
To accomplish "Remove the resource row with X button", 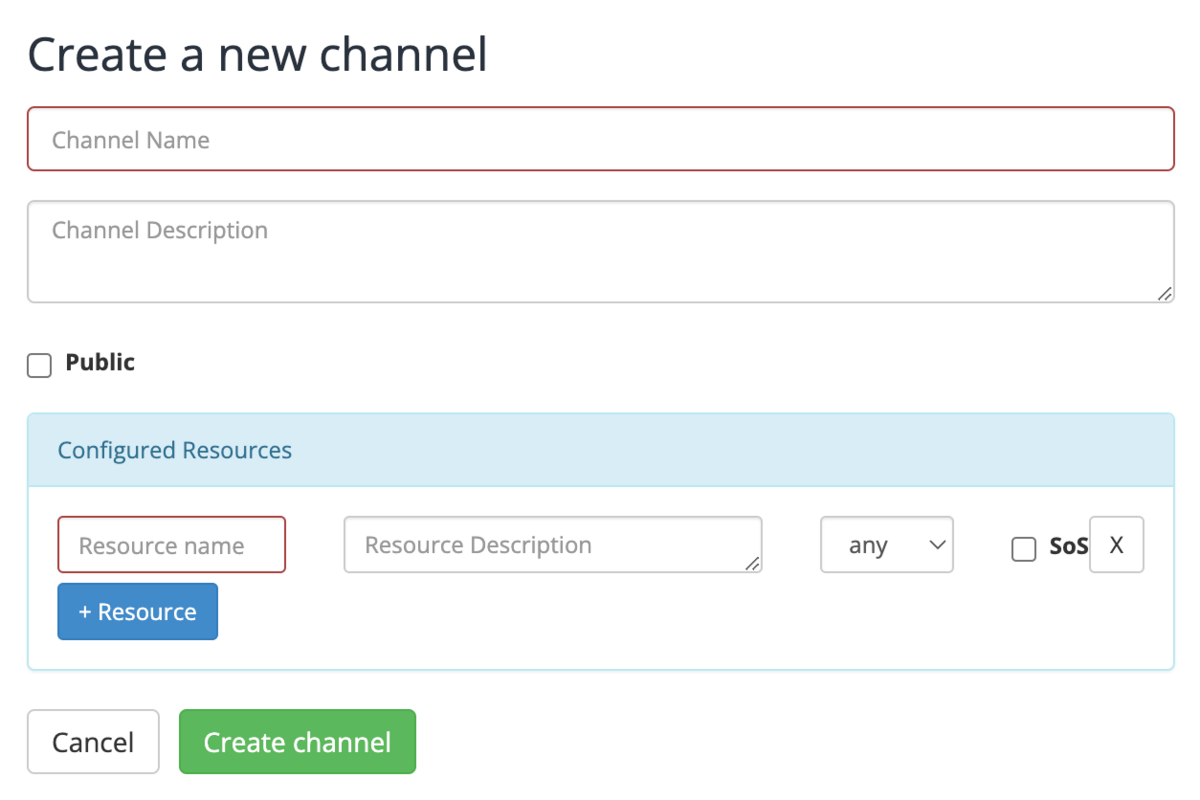I will [x=1116, y=545].
